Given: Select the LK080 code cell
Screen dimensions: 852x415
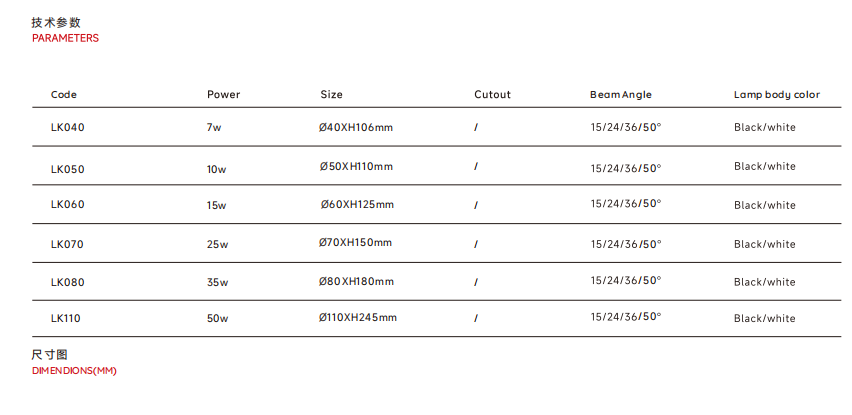Looking at the screenshot, I should pyautogui.click(x=68, y=282).
